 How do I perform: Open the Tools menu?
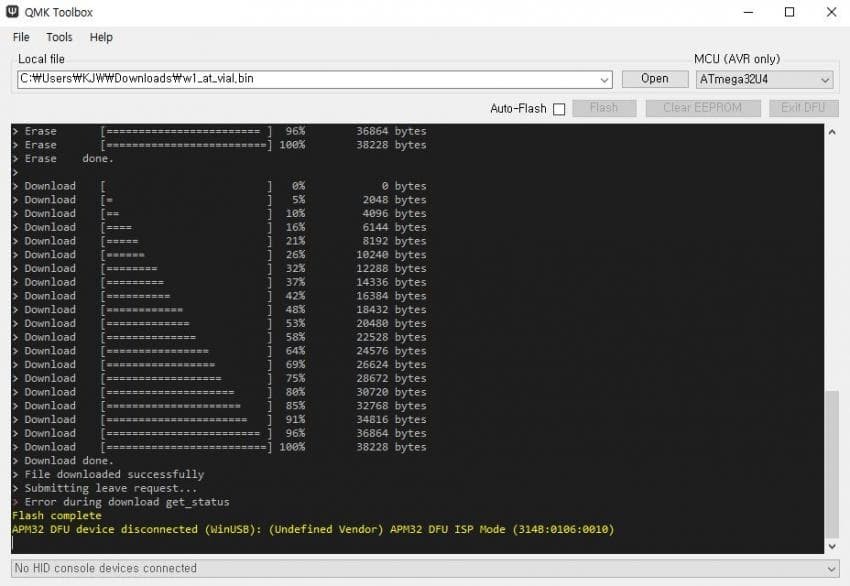[x=59, y=37]
